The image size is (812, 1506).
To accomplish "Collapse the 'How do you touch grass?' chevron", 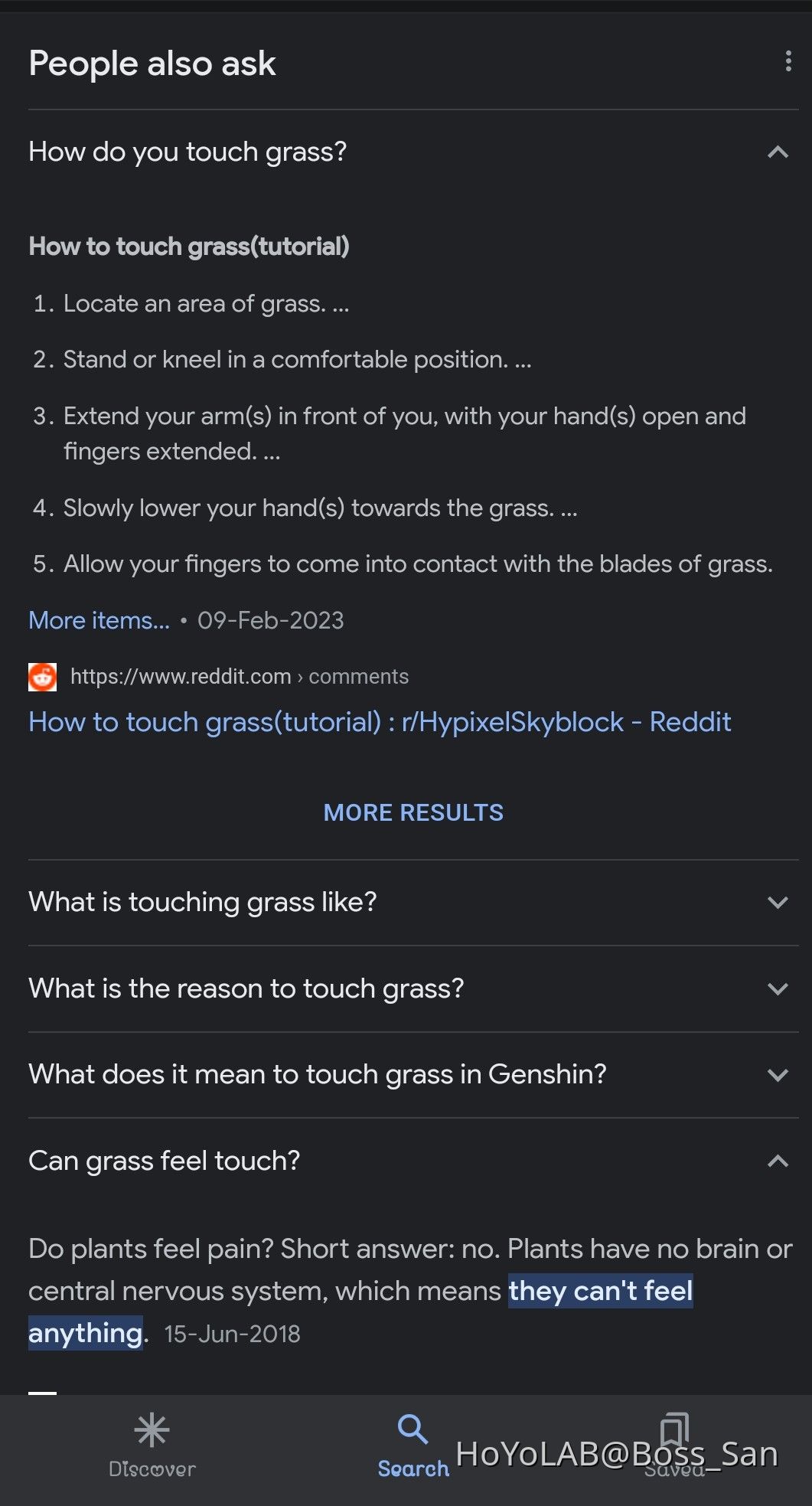I will (x=778, y=152).
